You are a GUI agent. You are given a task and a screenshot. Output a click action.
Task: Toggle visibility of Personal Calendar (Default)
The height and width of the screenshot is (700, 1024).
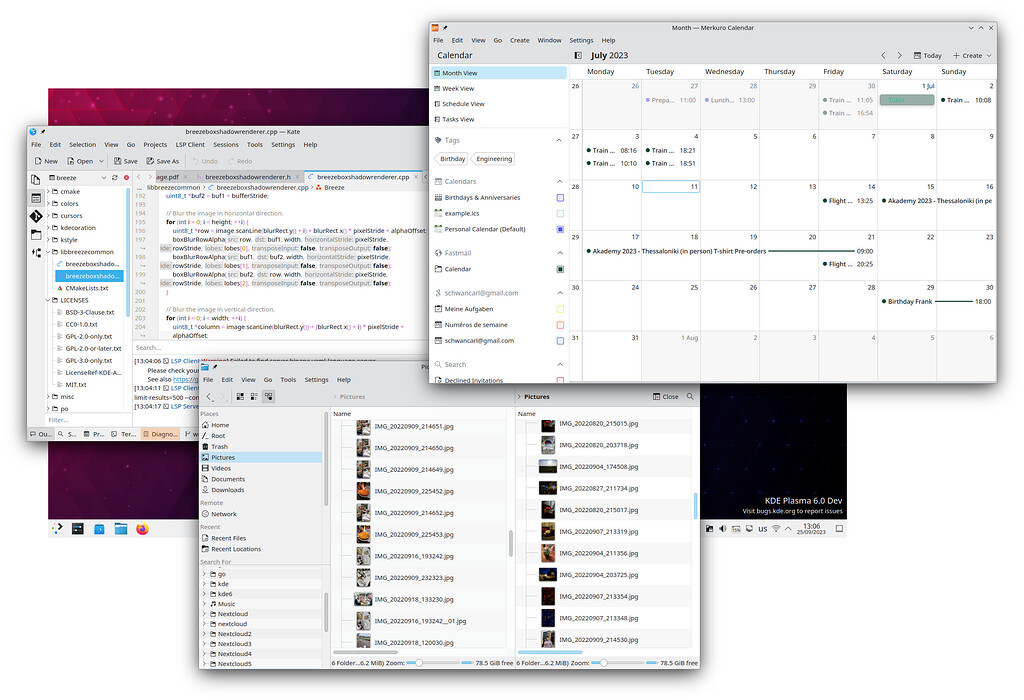point(559,229)
